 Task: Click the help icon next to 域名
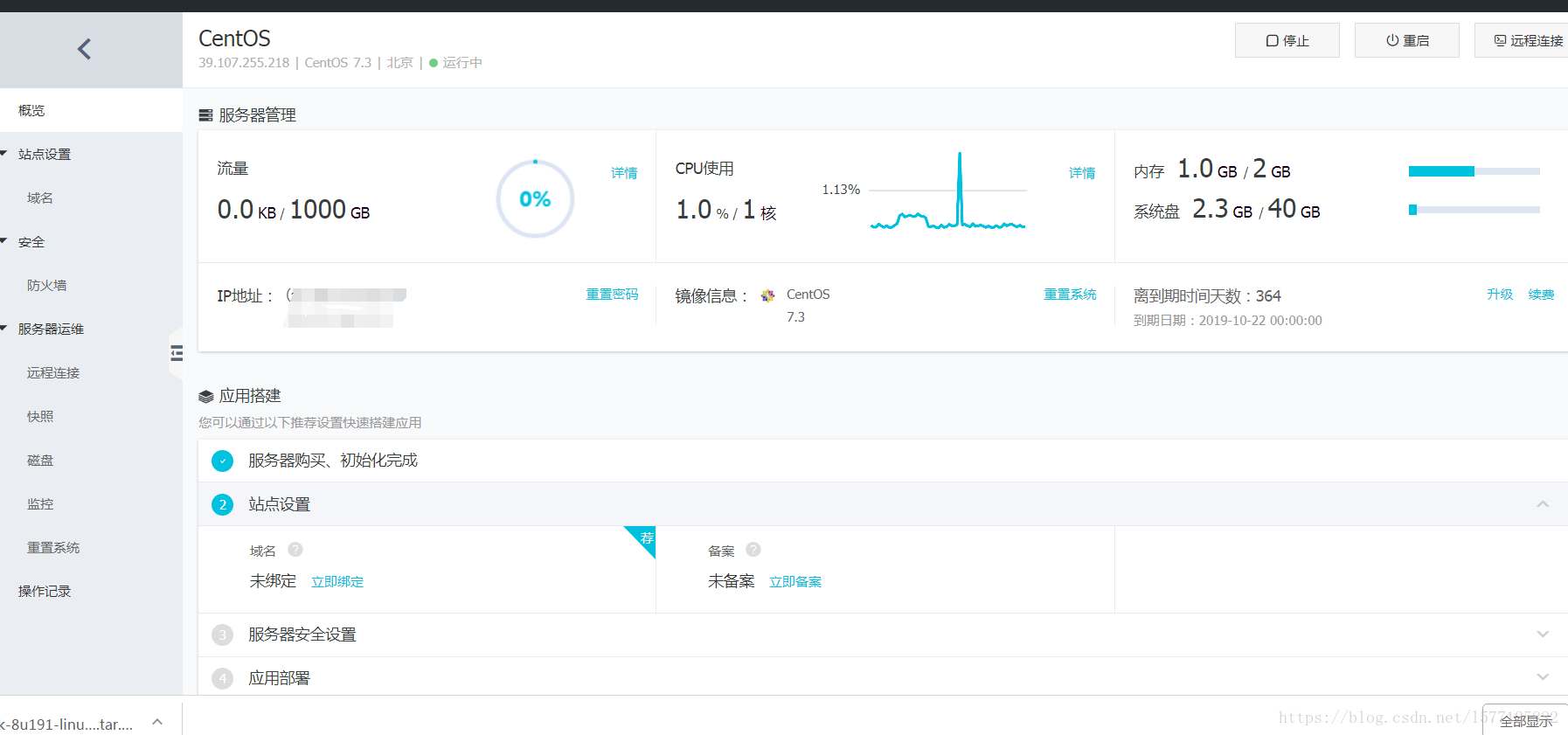click(x=295, y=550)
